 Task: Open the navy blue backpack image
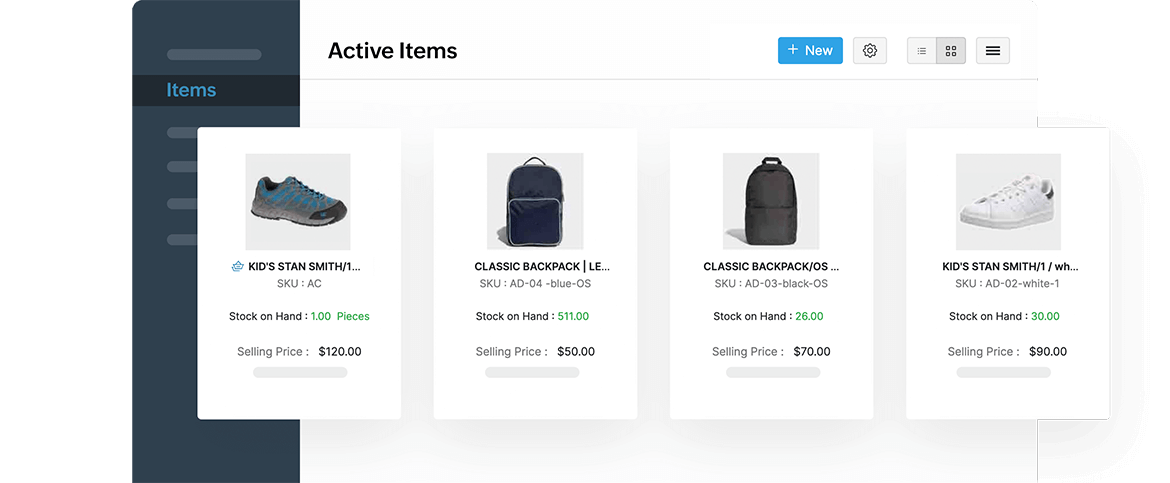535,201
